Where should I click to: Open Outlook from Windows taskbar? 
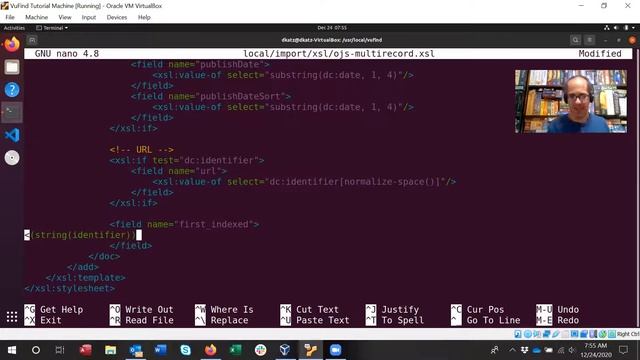tap(136, 350)
